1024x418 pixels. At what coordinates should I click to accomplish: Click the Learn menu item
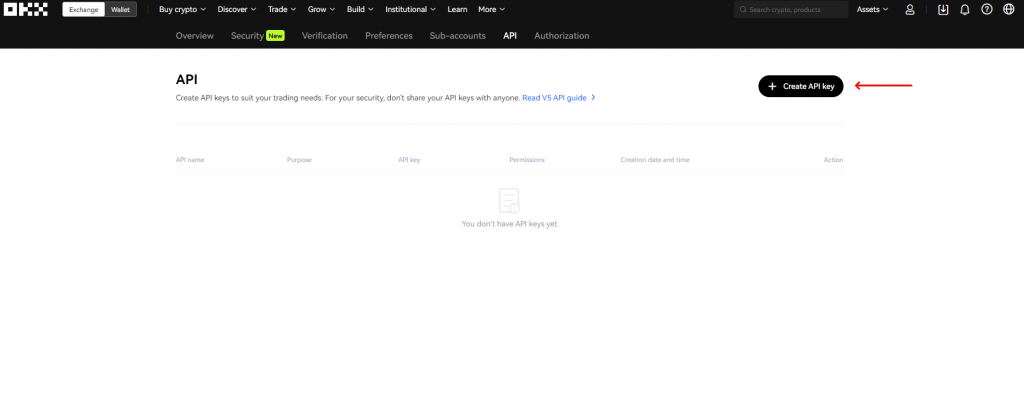(457, 10)
